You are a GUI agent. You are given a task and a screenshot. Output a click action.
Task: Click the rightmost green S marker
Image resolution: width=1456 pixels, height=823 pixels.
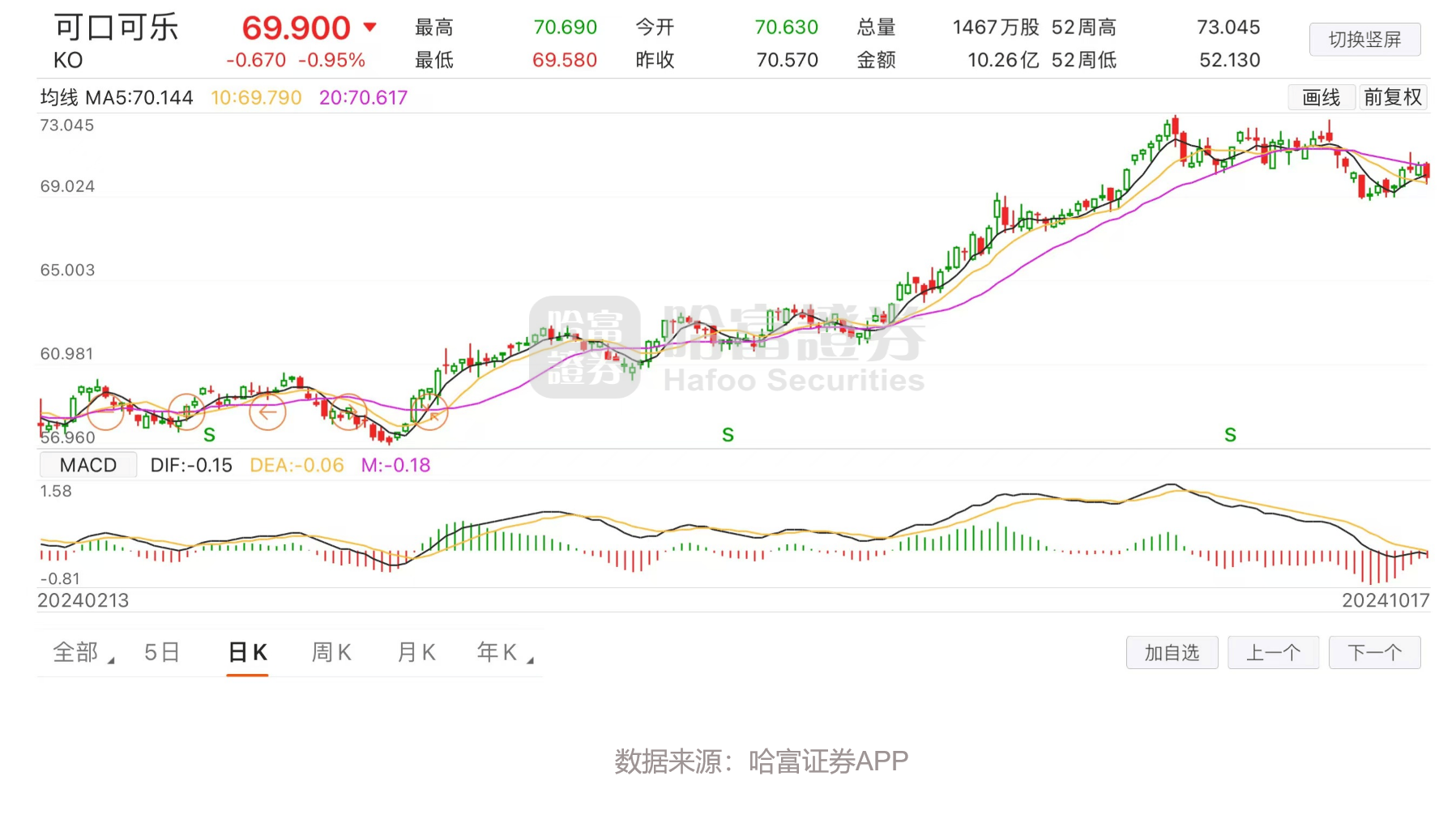click(1230, 435)
